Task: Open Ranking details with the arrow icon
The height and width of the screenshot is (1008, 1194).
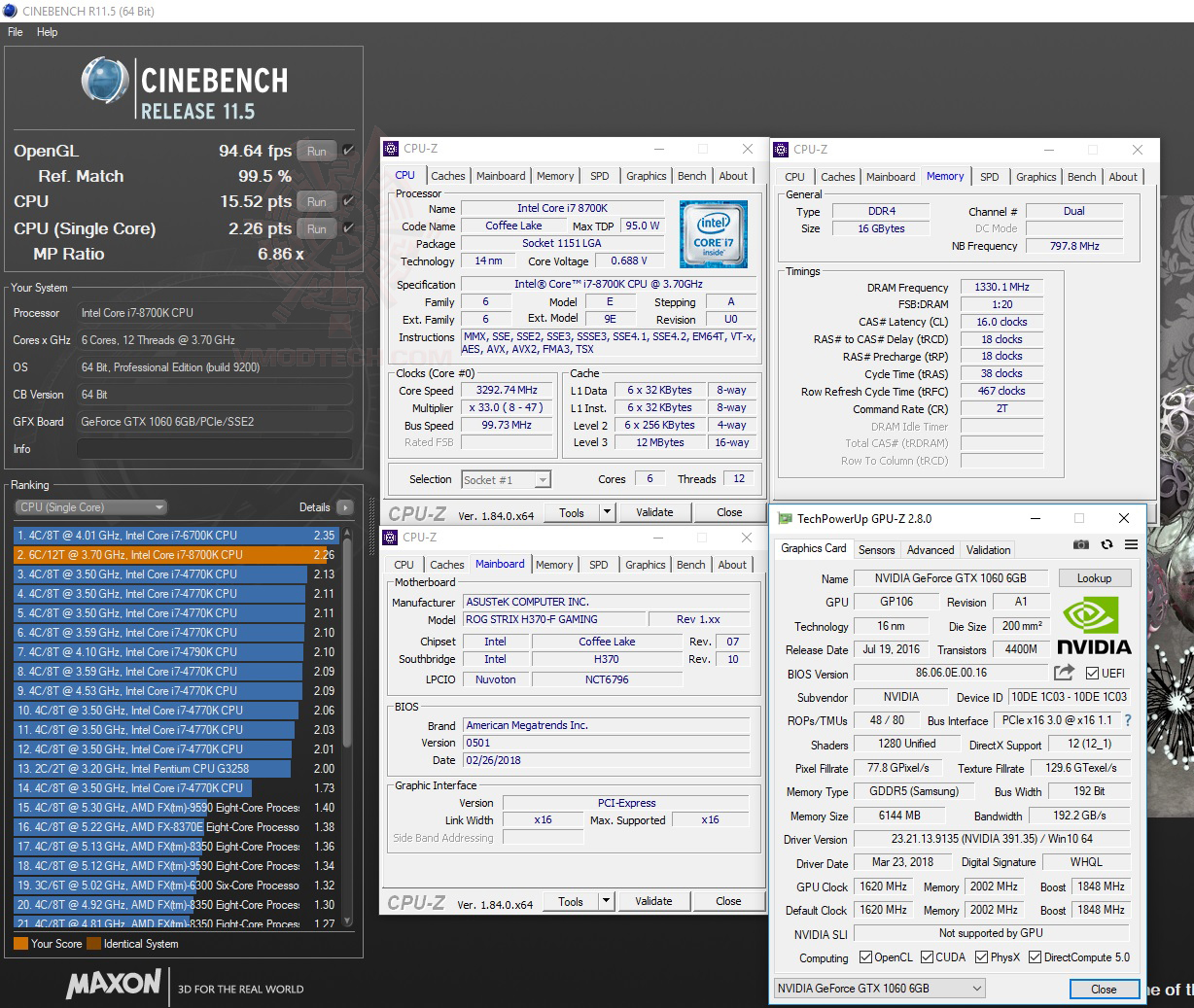Action: [x=344, y=507]
